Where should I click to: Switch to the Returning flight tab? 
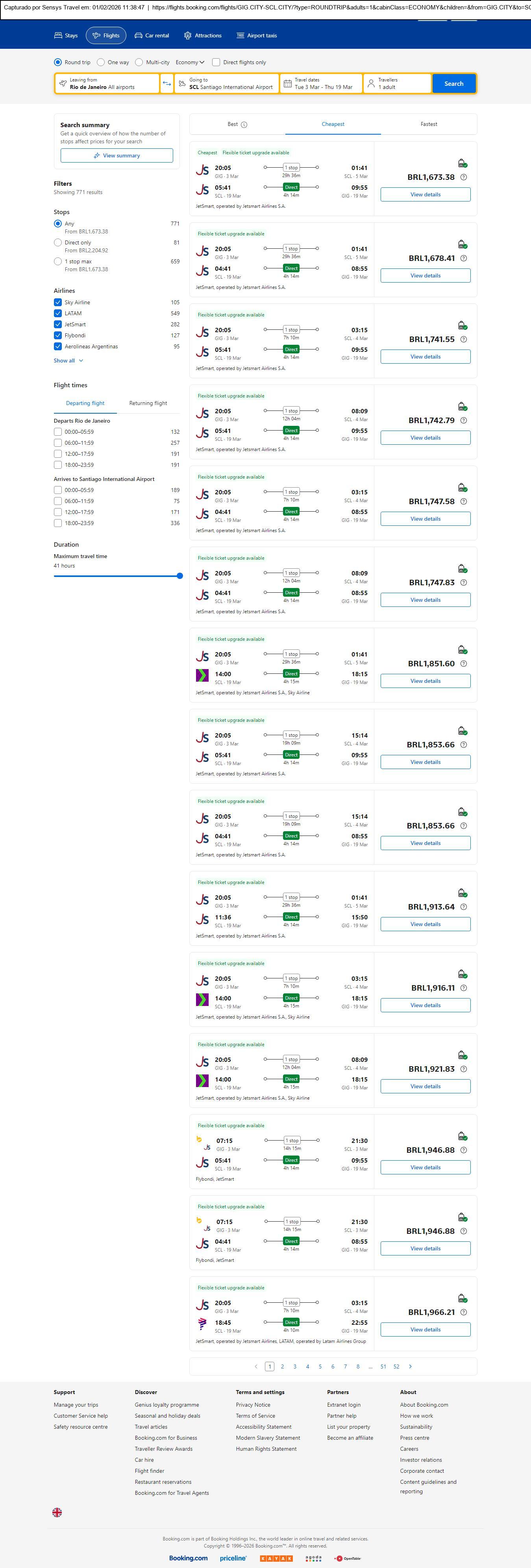(148, 403)
